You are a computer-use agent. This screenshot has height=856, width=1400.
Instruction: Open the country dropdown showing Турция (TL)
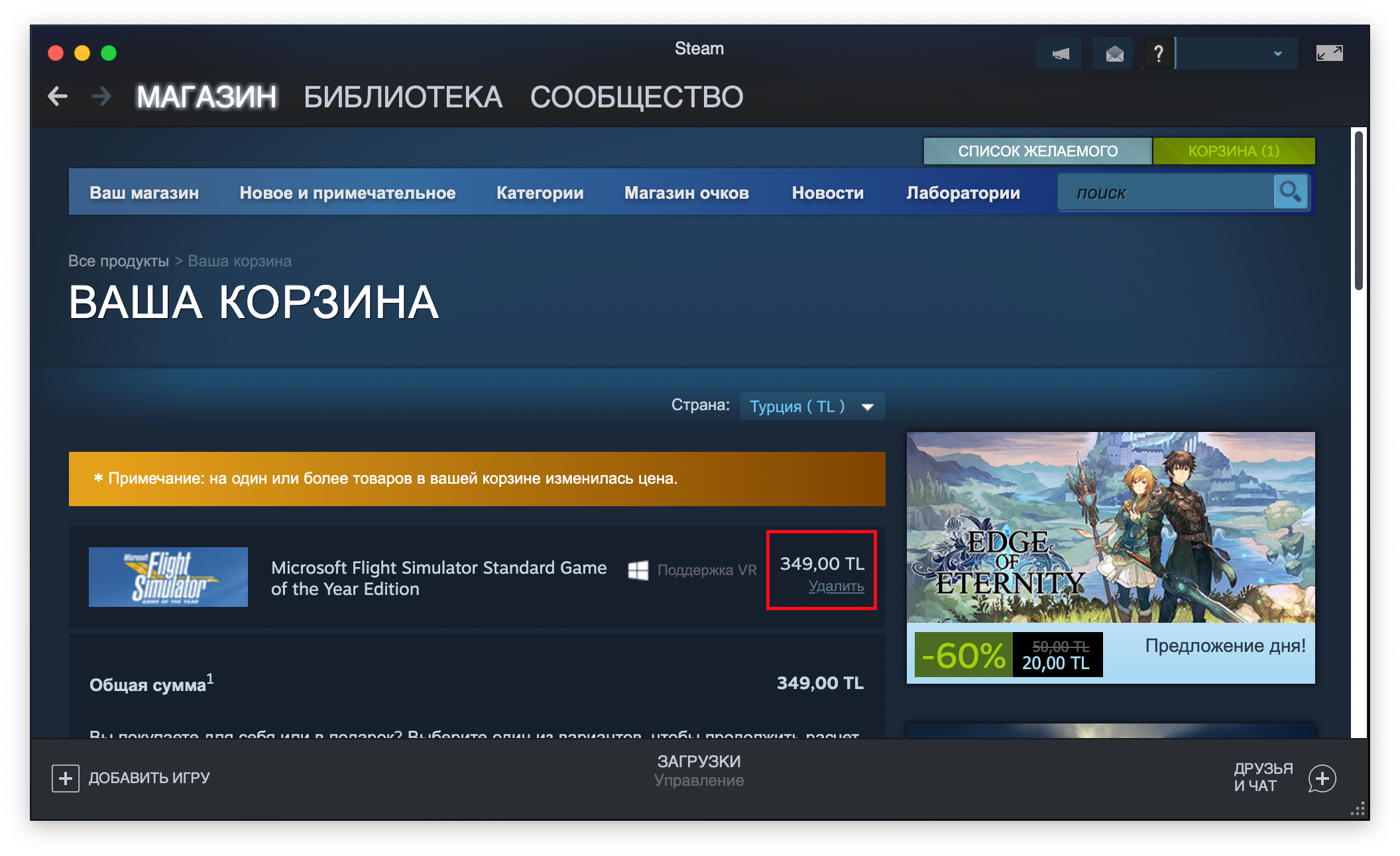coord(811,406)
